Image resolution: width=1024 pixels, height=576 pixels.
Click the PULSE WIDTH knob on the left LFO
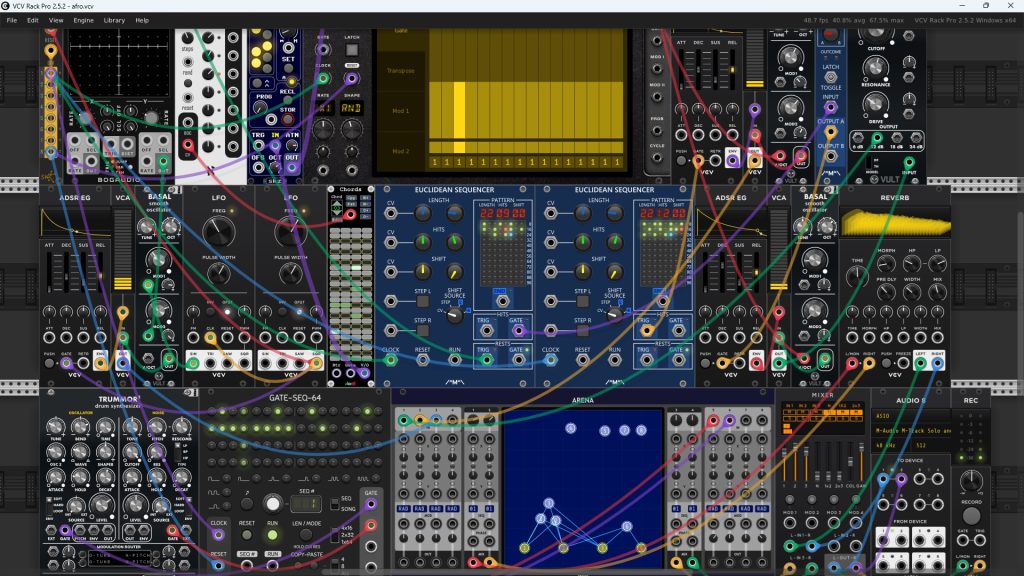click(219, 274)
